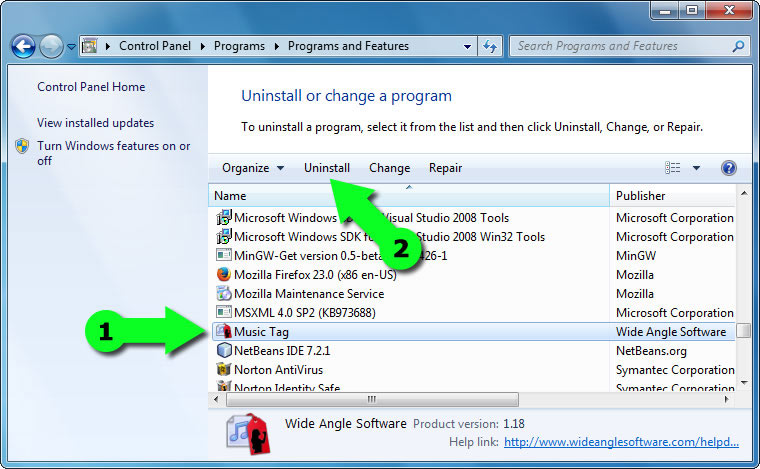Click Wide Angle Software publisher cell
The height and width of the screenshot is (469, 760).
click(x=671, y=332)
